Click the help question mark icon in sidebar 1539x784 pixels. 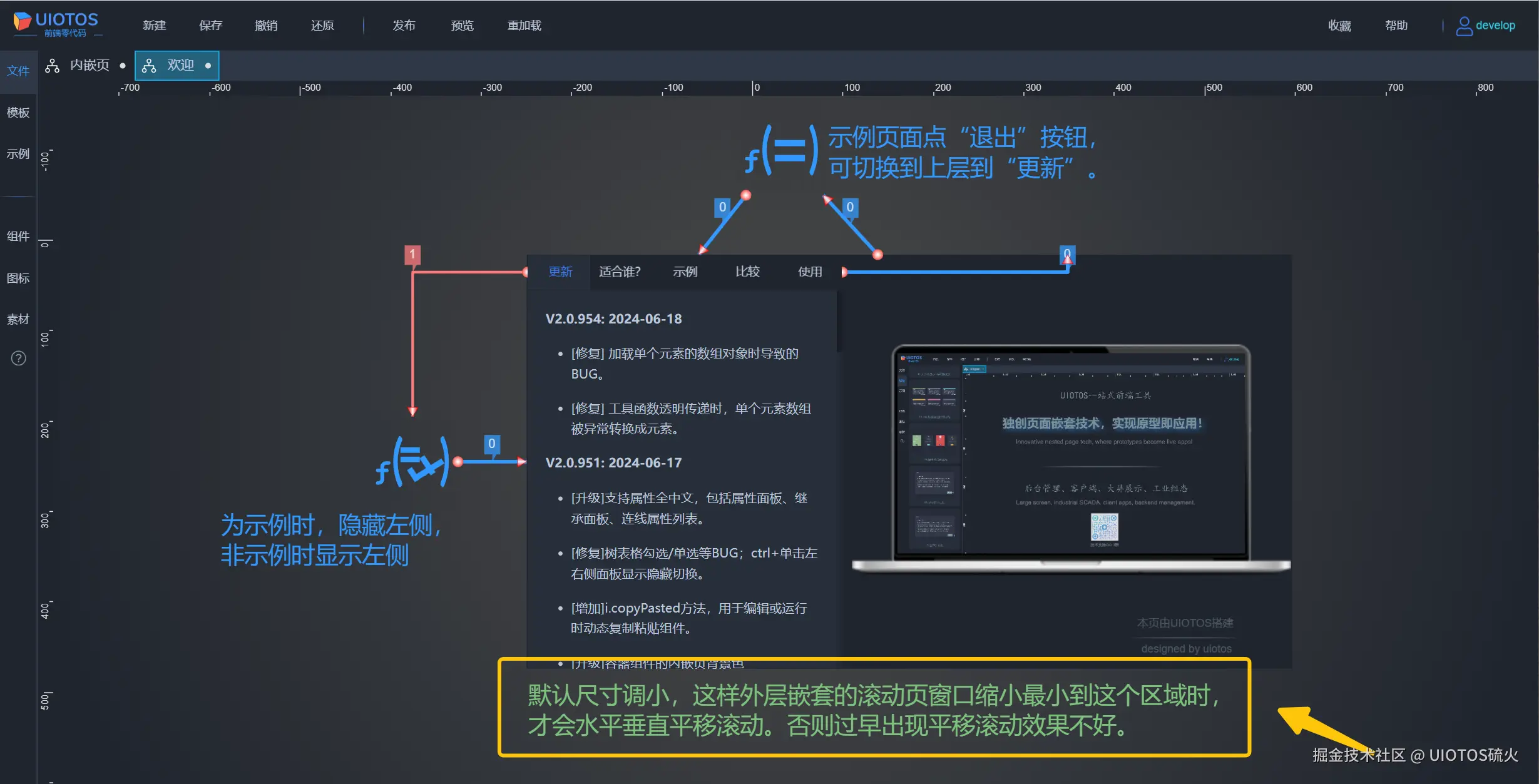18,358
